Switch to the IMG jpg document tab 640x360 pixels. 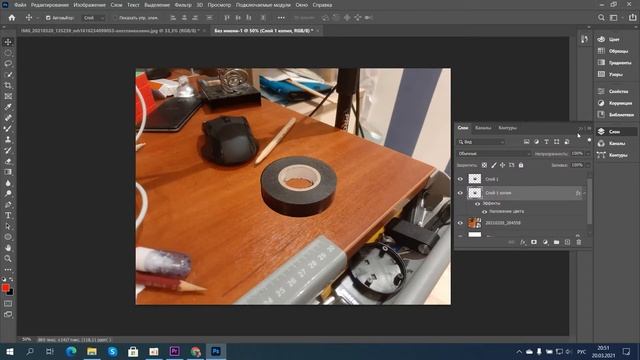click(111, 31)
